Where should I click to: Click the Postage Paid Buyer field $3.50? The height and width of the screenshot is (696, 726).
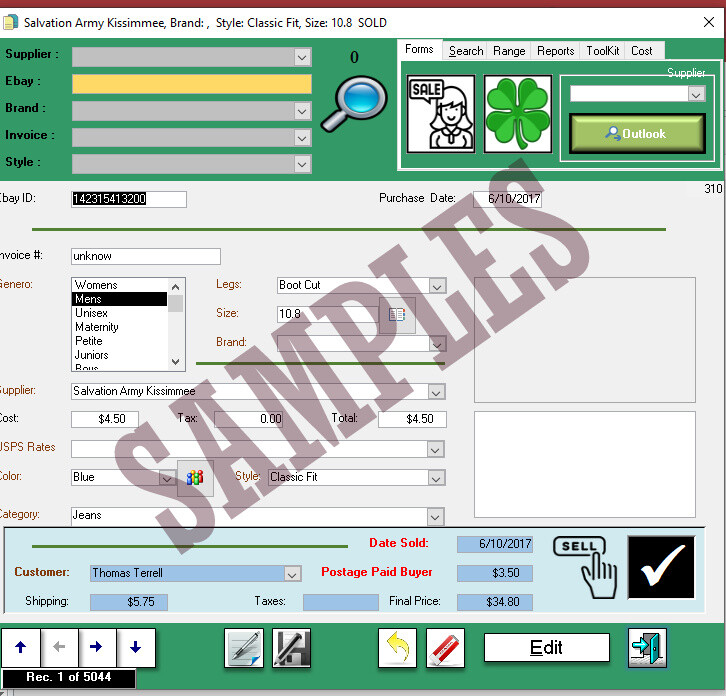(x=494, y=573)
